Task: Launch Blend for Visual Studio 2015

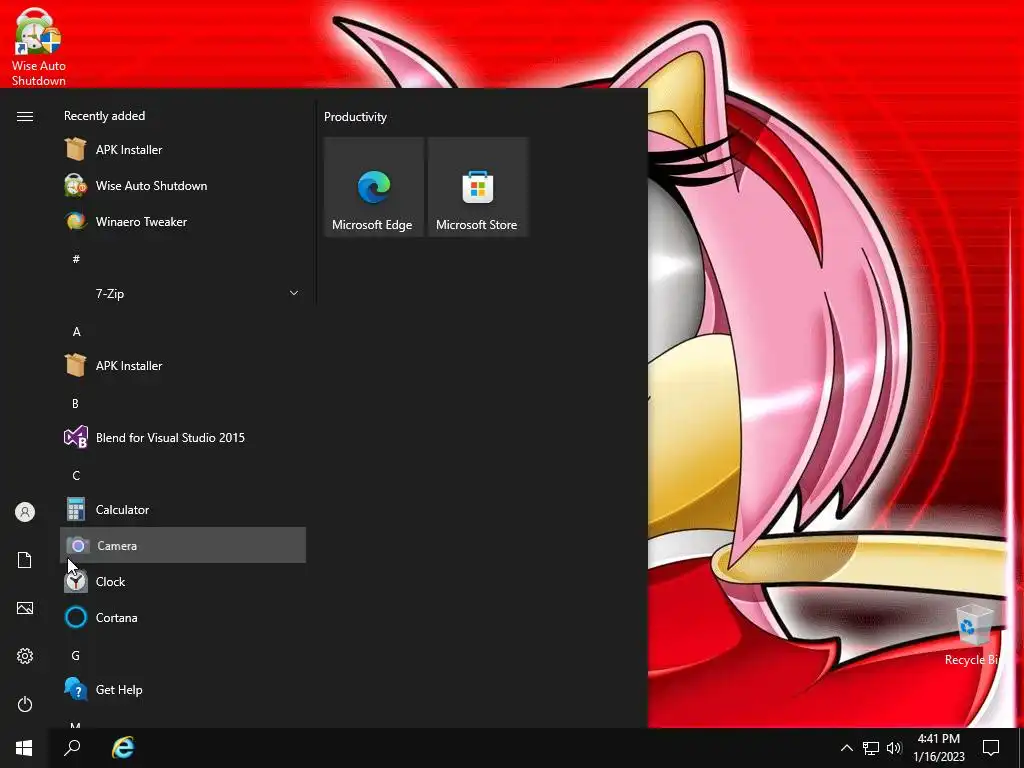Action: 183,438
